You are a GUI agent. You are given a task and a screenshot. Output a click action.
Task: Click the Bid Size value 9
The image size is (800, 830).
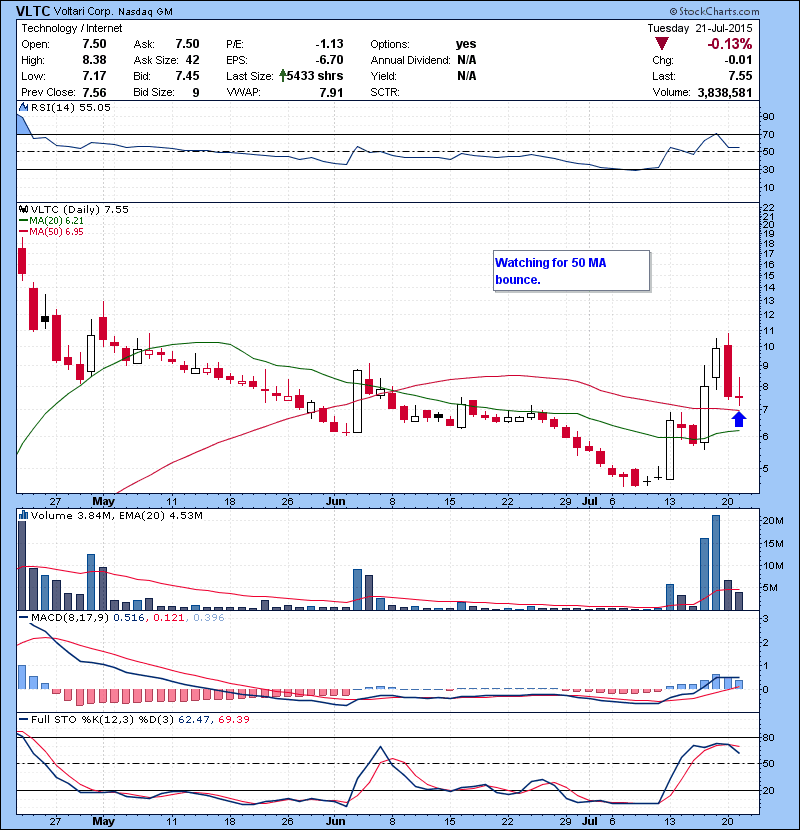pos(196,92)
